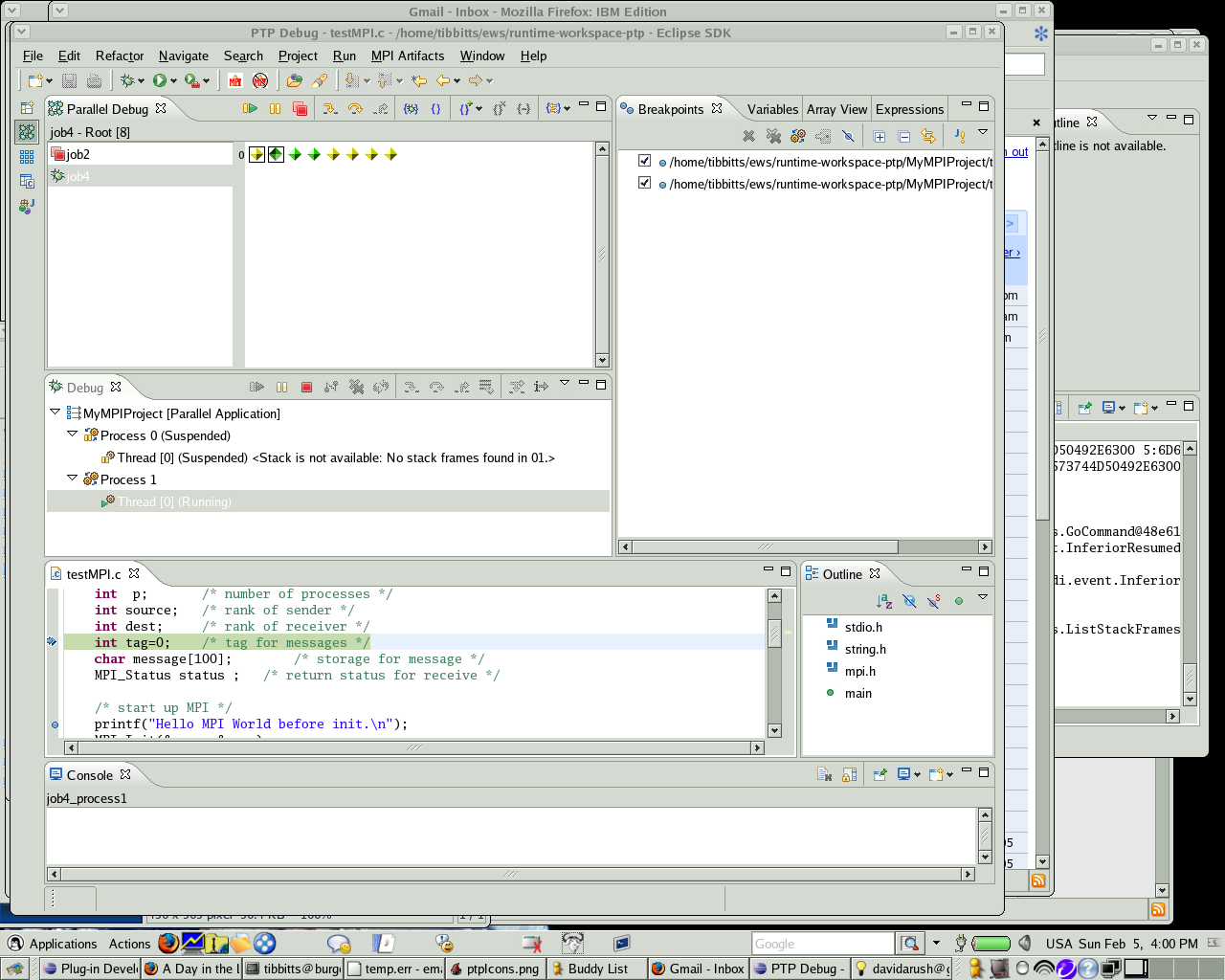Switch to the Expressions tab
This screenshot has width=1225, height=980.
[909, 109]
